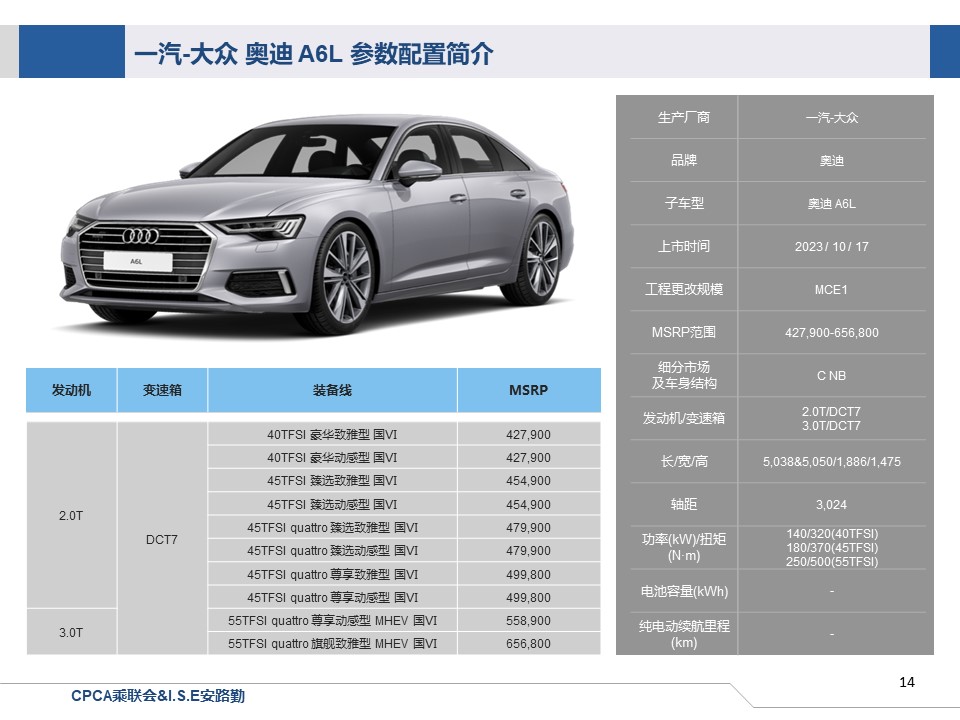
Task: Select the 479,900 price for quattro 臻选动感型
Action: click(x=528, y=550)
